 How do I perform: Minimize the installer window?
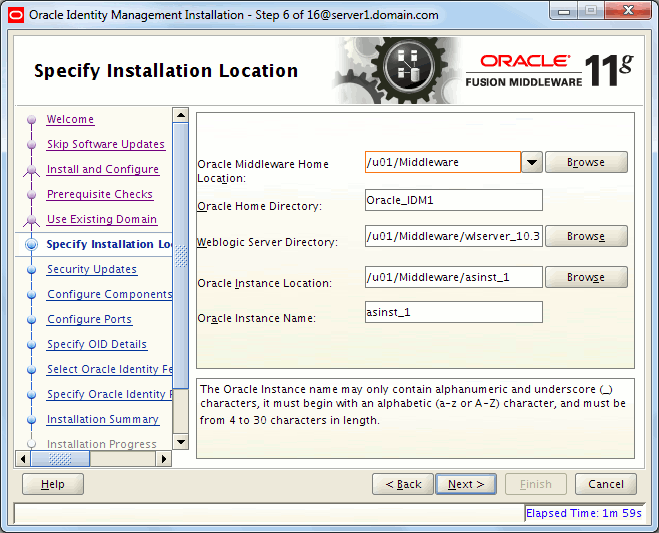click(x=564, y=11)
